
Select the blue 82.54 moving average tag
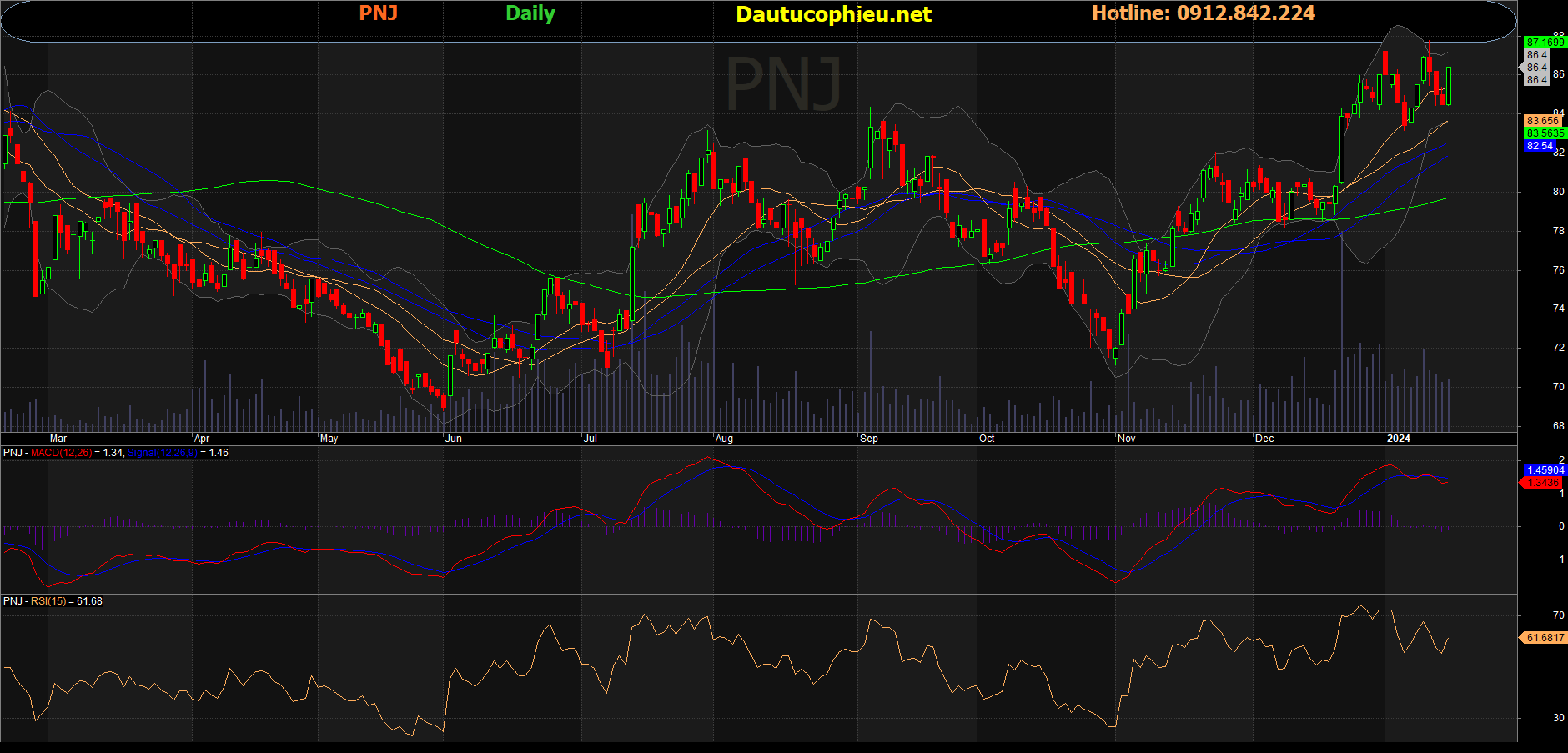1540,146
